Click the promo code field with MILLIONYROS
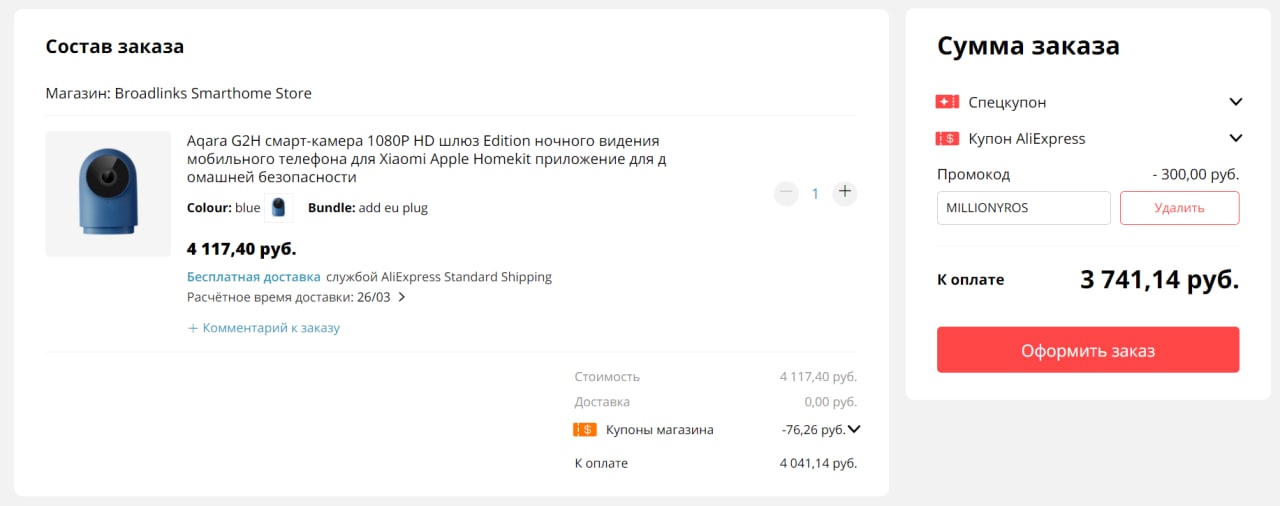The image size is (1280, 506). (1023, 208)
